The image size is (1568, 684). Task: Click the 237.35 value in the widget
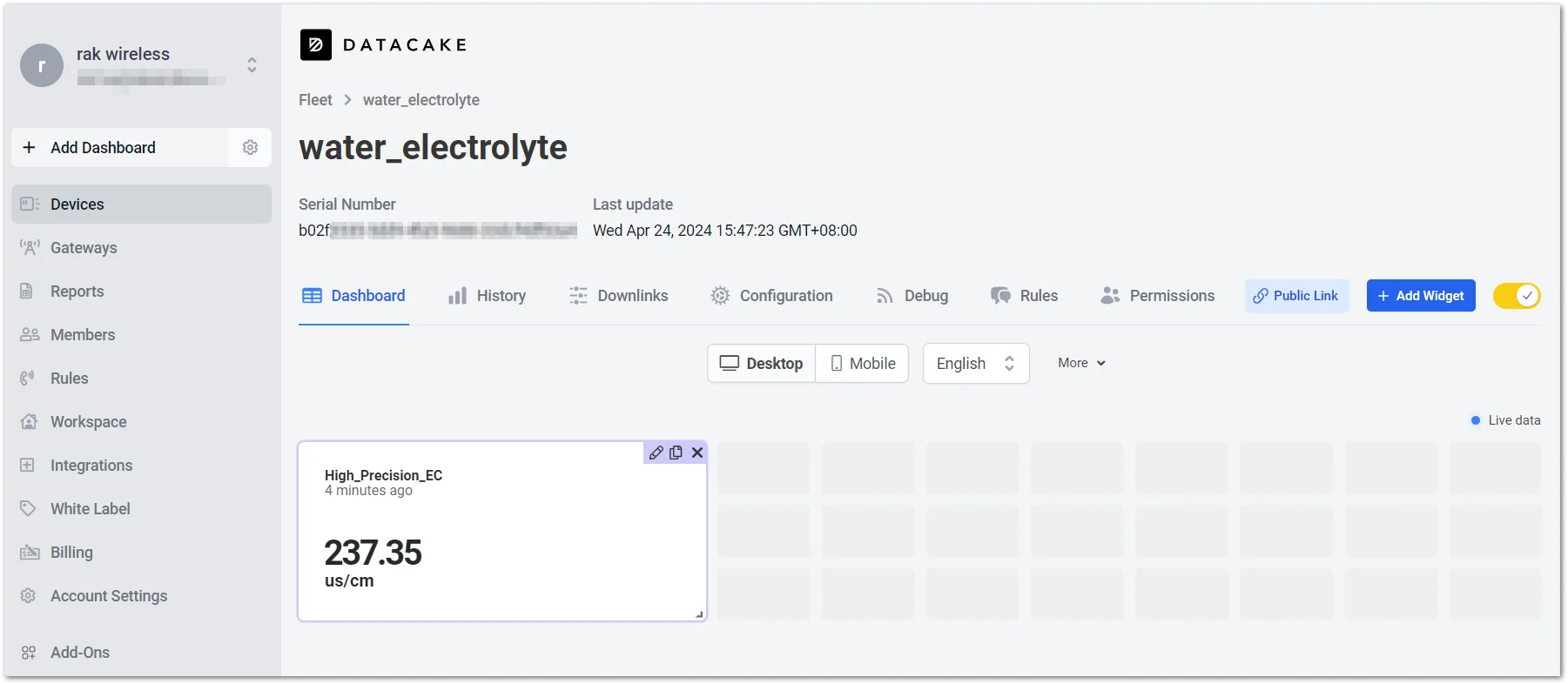(x=373, y=553)
